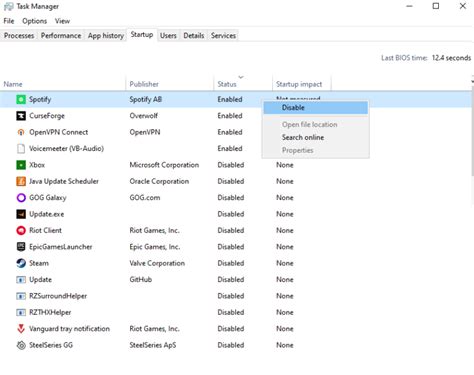The width and height of the screenshot is (474, 375).
Task: Select the CurseForge icon in the list
Action: coord(21,116)
